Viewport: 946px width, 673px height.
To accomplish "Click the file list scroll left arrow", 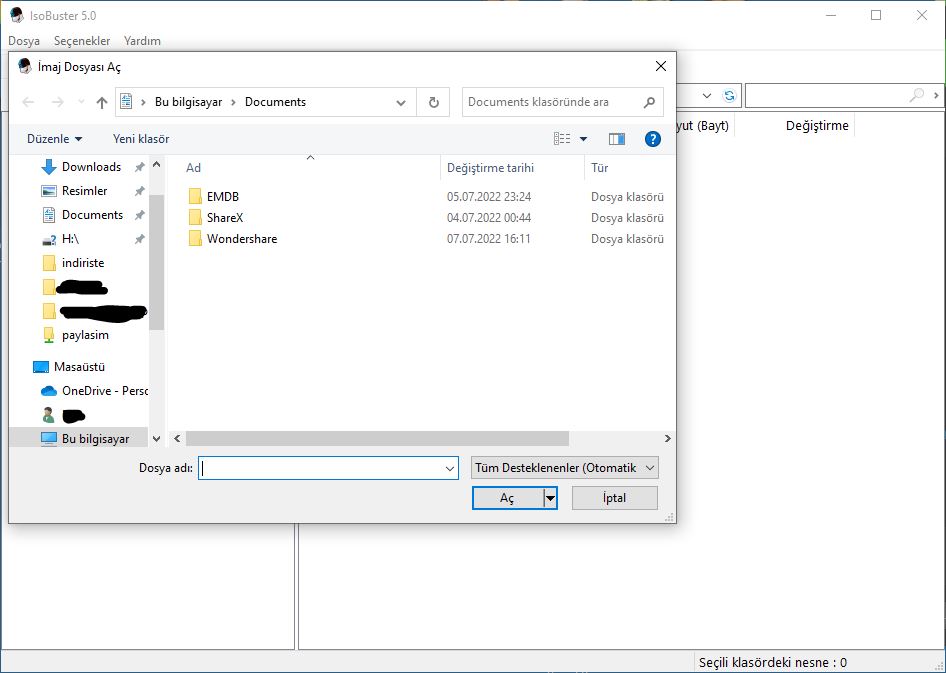I will point(177,438).
